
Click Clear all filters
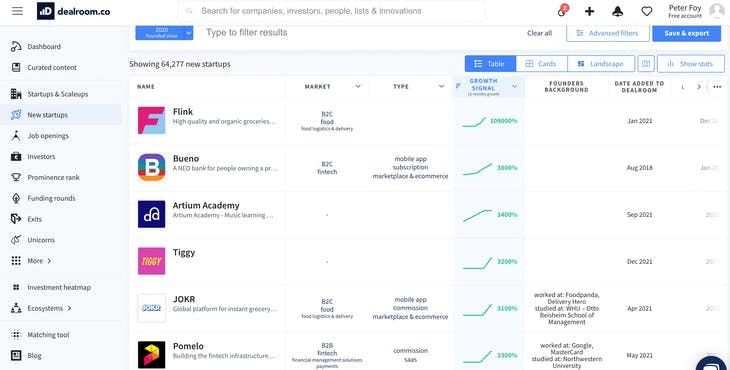pos(539,33)
